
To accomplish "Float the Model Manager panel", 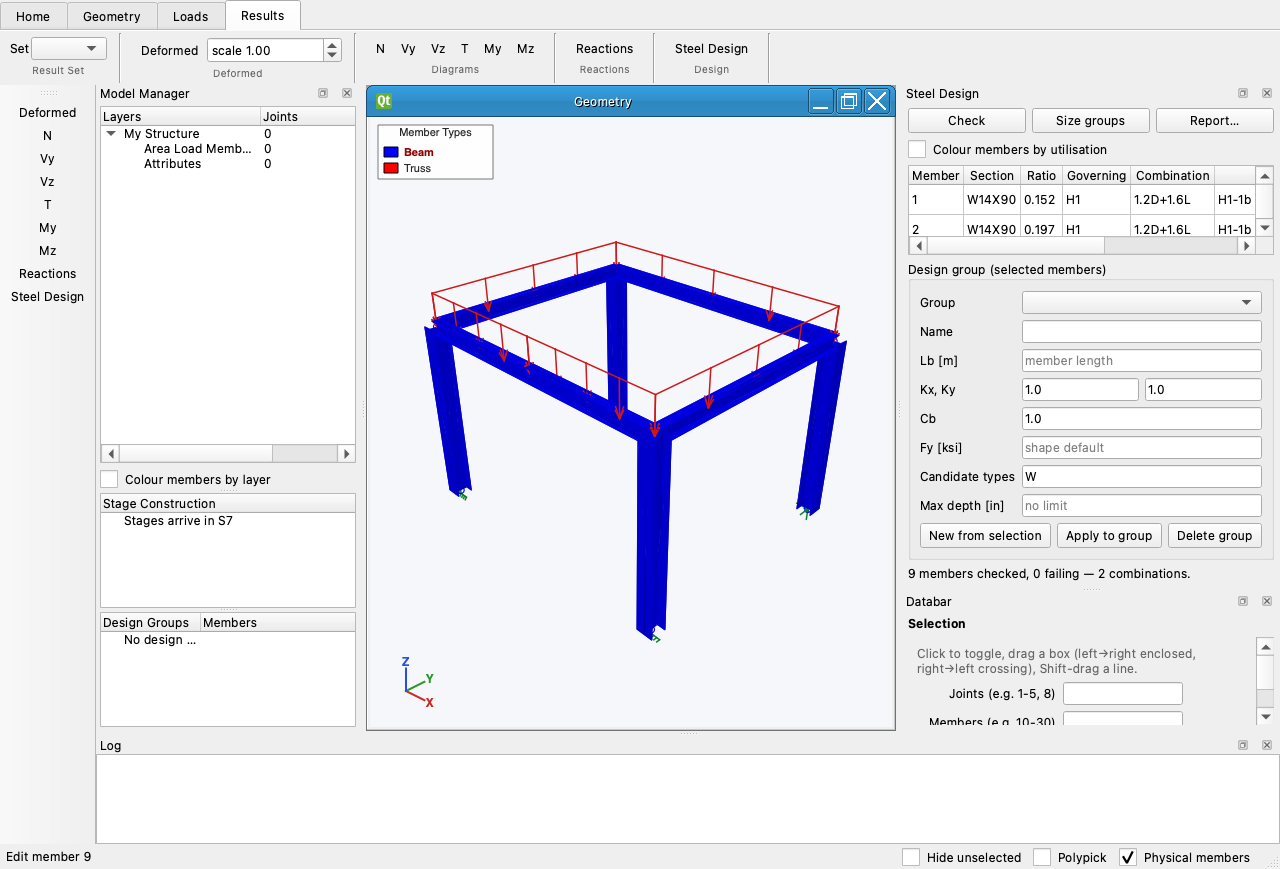I will click(x=323, y=93).
